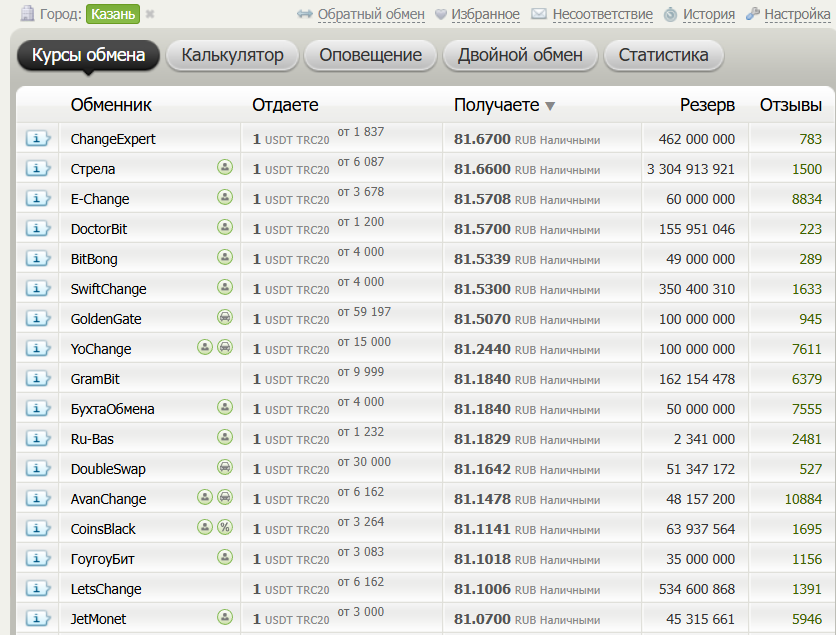Open 783 reviews for ChangeExpert
Viewport: 836px width, 635px height.
pyautogui.click(x=810, y=139)
